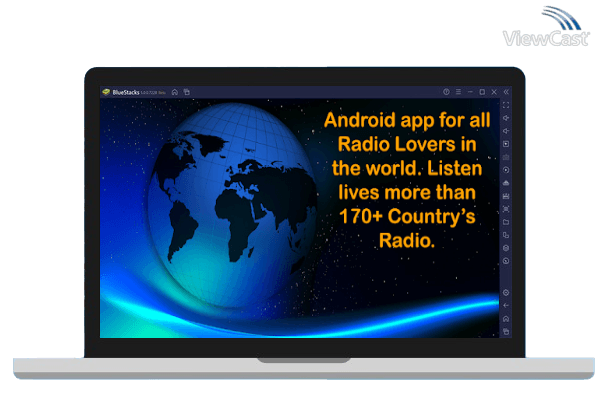Close the BlueStacks window

[x=494, y=92]
